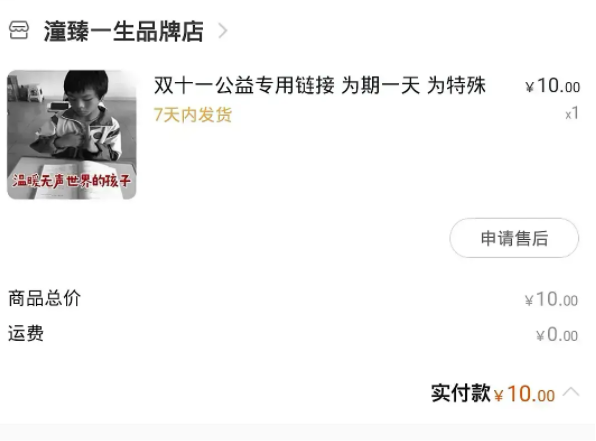Click the gray strip below the order card

[x=298, y=432]
